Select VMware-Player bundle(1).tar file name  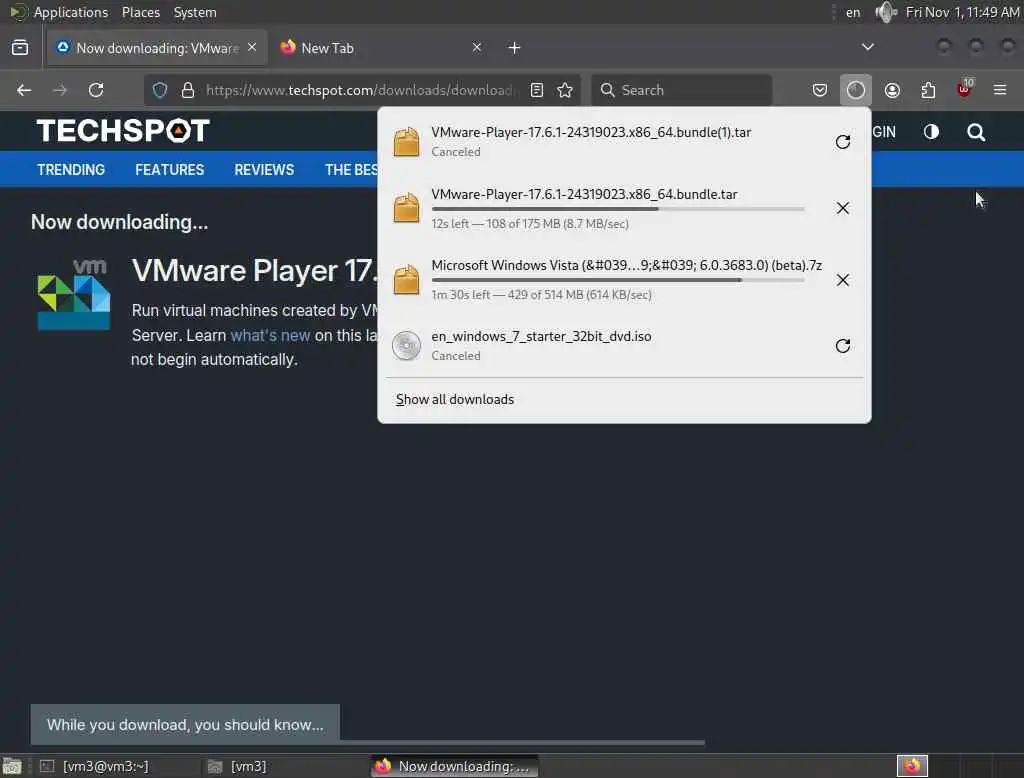point(591,132)
